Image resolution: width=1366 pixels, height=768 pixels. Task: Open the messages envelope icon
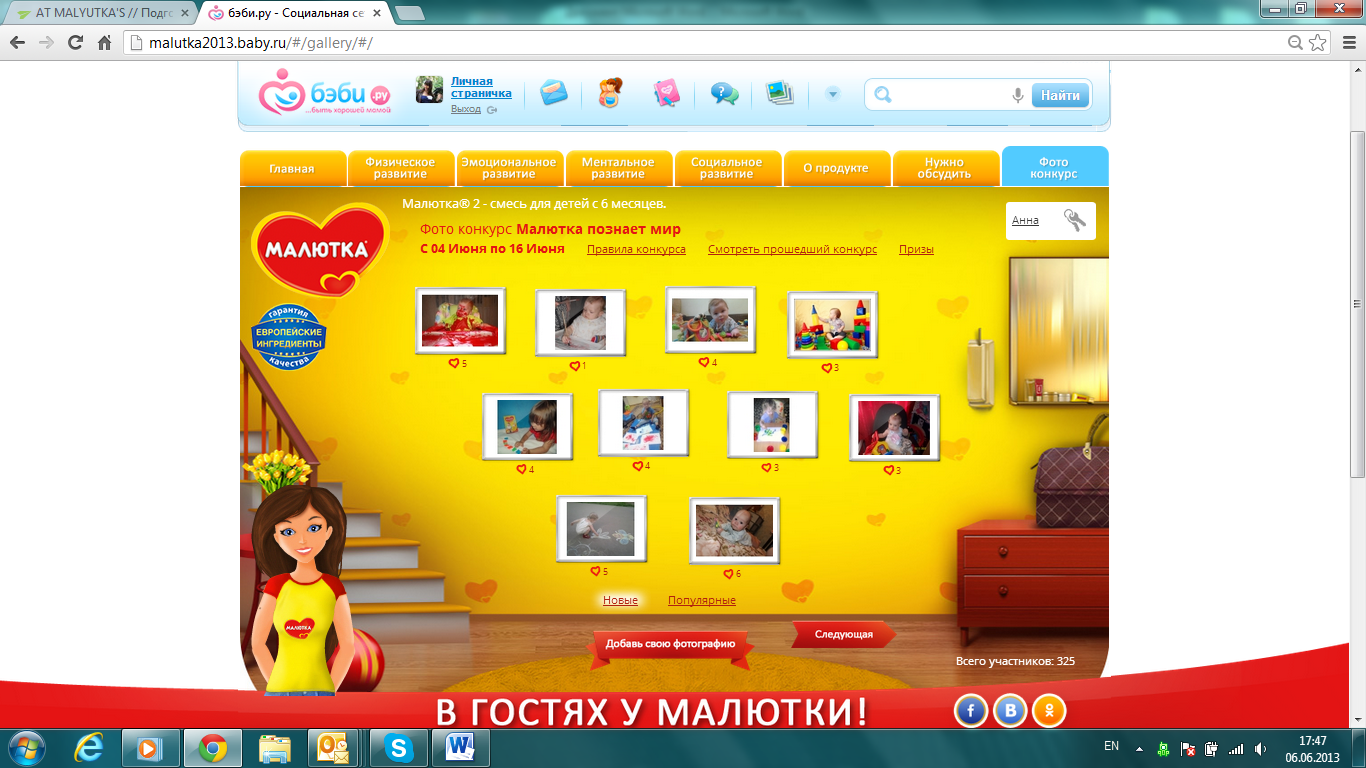[x=553, y=93]
